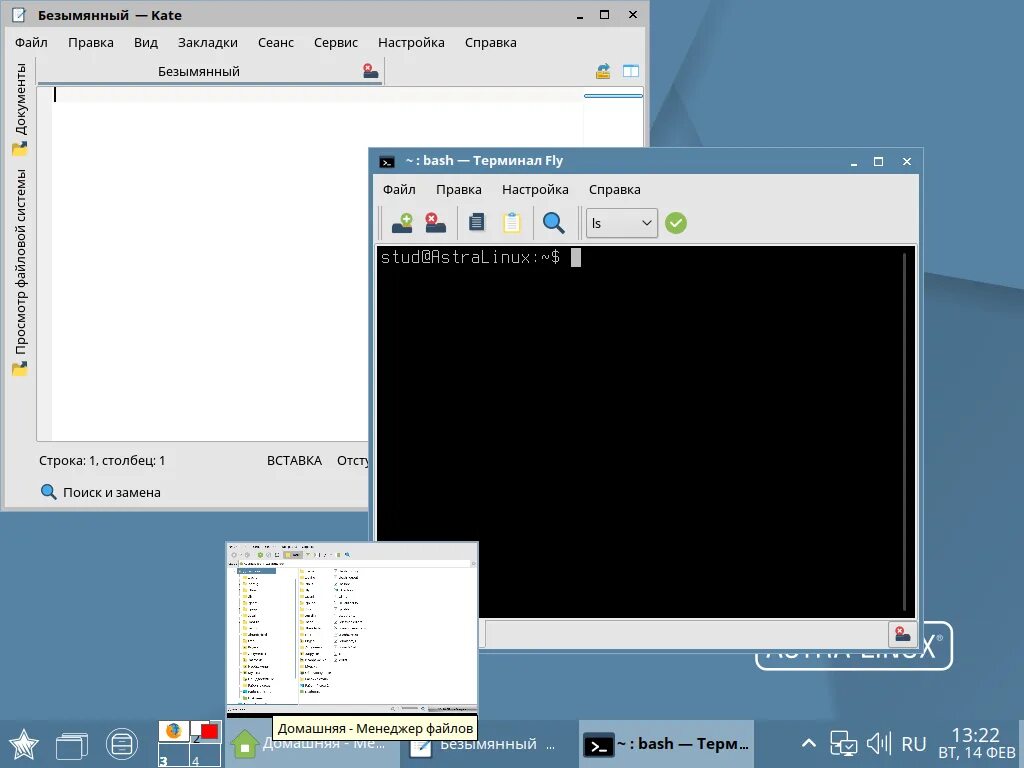Click the close-tab icon at terminal bottom right
Image resolution: width=1024 pixels, height=768 pixels.
[903, 633]
